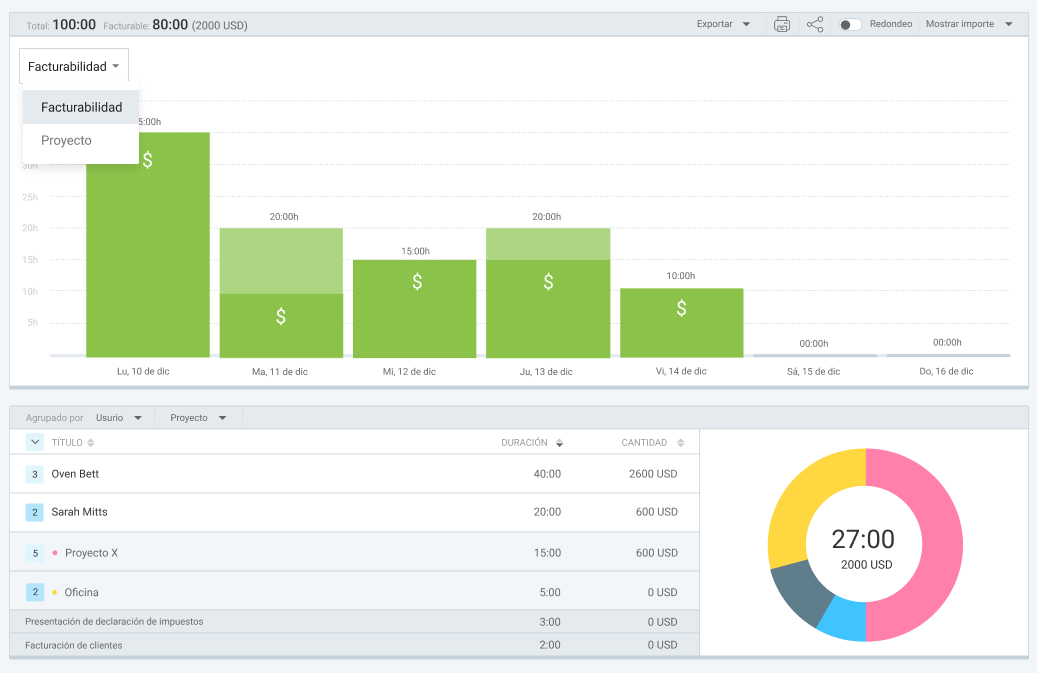The image size is (1037, 673).
Task: Choose Proyecto in the open menu
Action: coord(81,141)
